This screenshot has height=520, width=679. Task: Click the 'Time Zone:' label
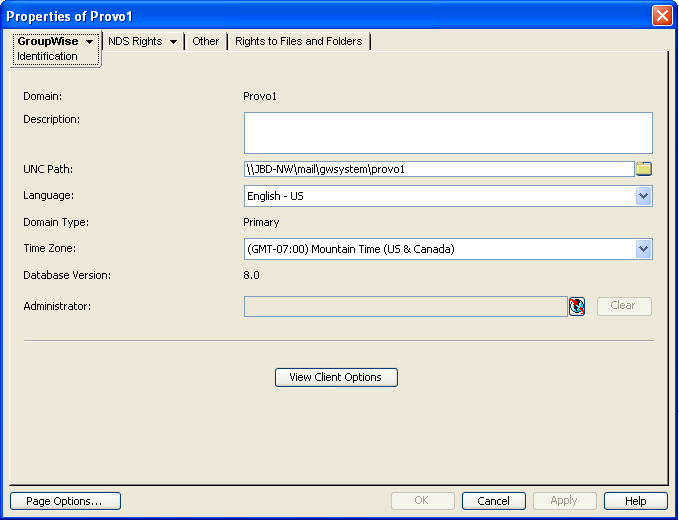click(x=49, y=249)
